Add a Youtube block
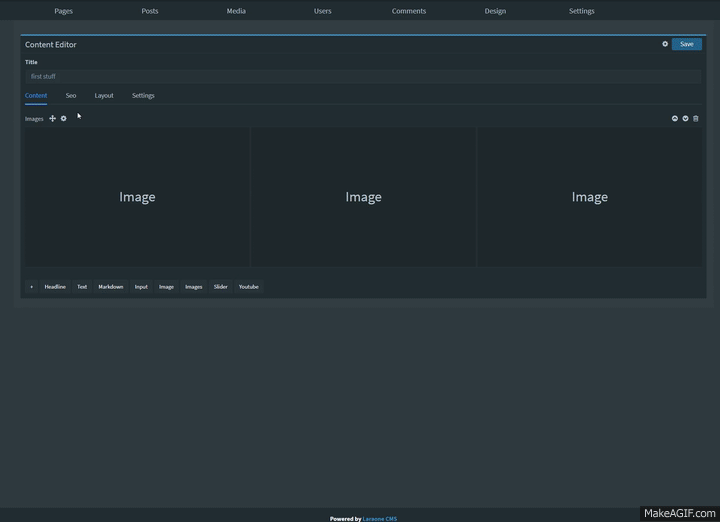Image resolution: width=720 pixels, height=522 pixels. (248, 287)
